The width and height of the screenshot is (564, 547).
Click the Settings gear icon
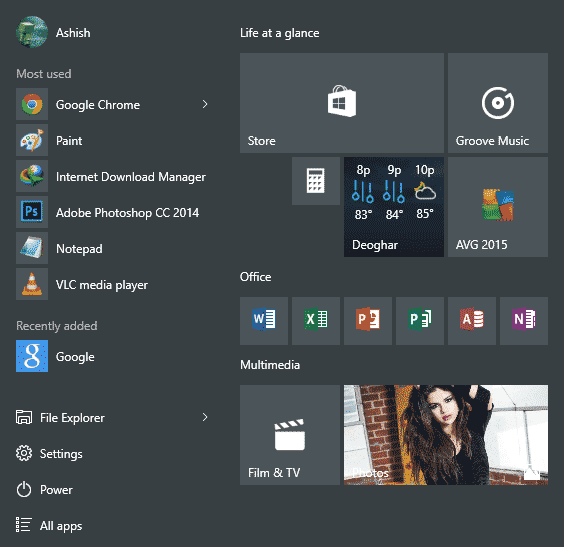pos(24,453)
